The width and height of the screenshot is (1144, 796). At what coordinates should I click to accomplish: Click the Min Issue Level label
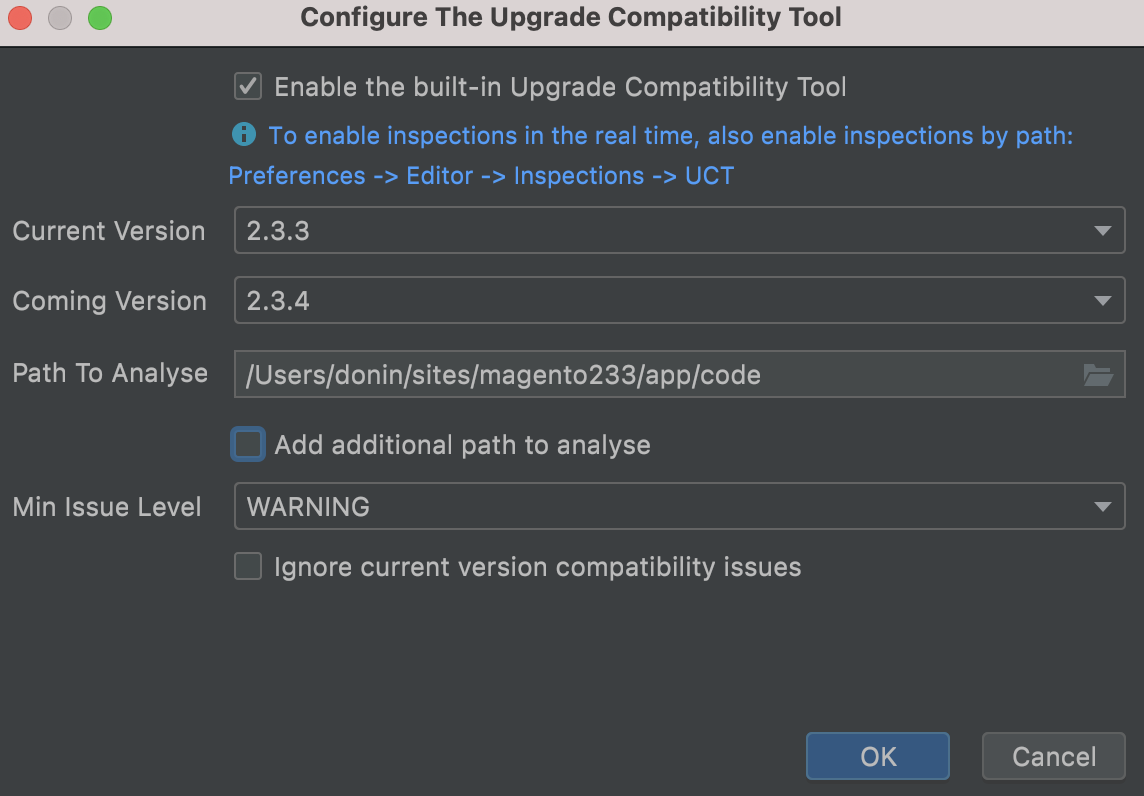click(107, 507)
